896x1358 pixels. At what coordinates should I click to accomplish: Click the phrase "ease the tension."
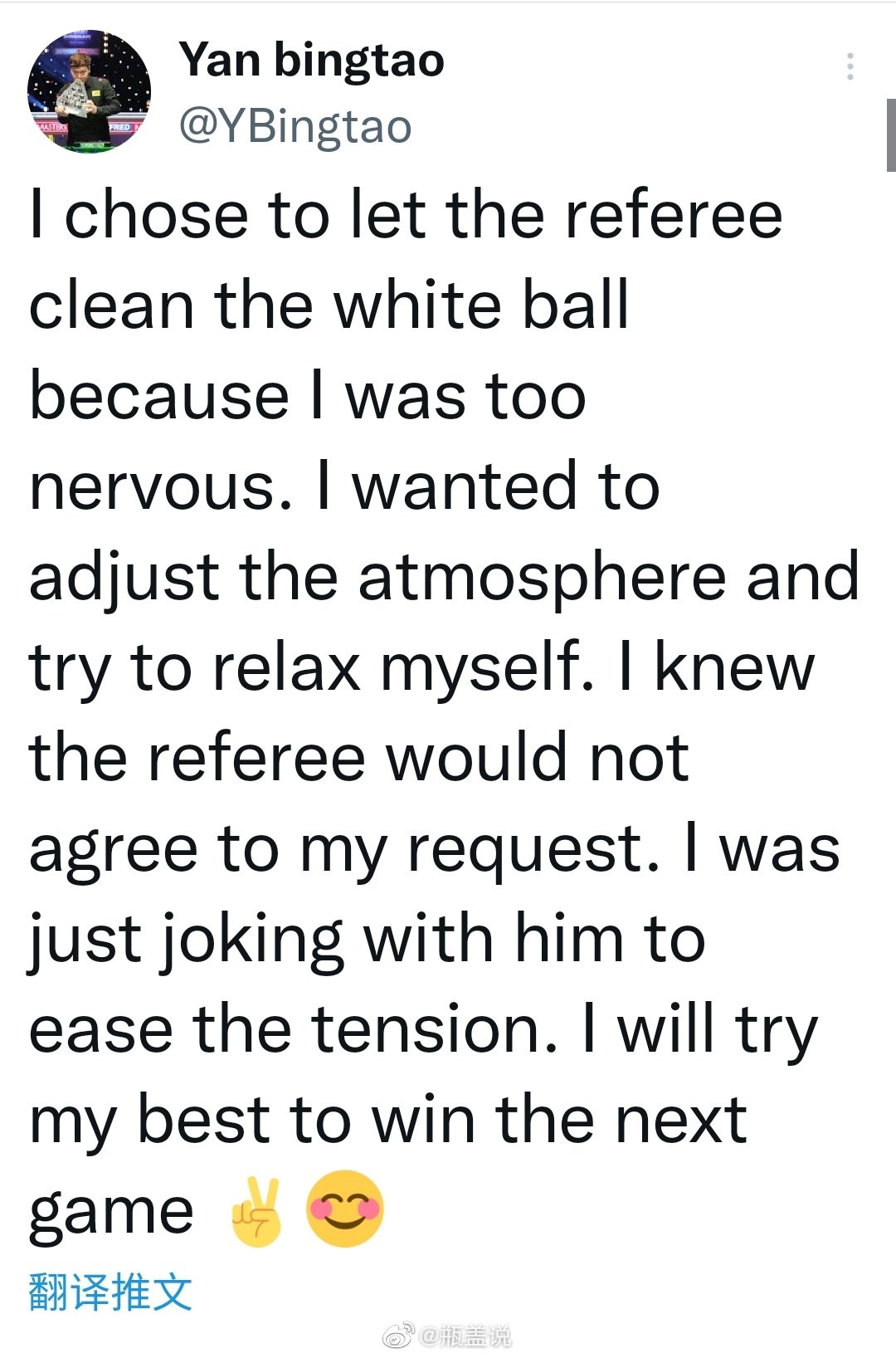[293, 1030]
